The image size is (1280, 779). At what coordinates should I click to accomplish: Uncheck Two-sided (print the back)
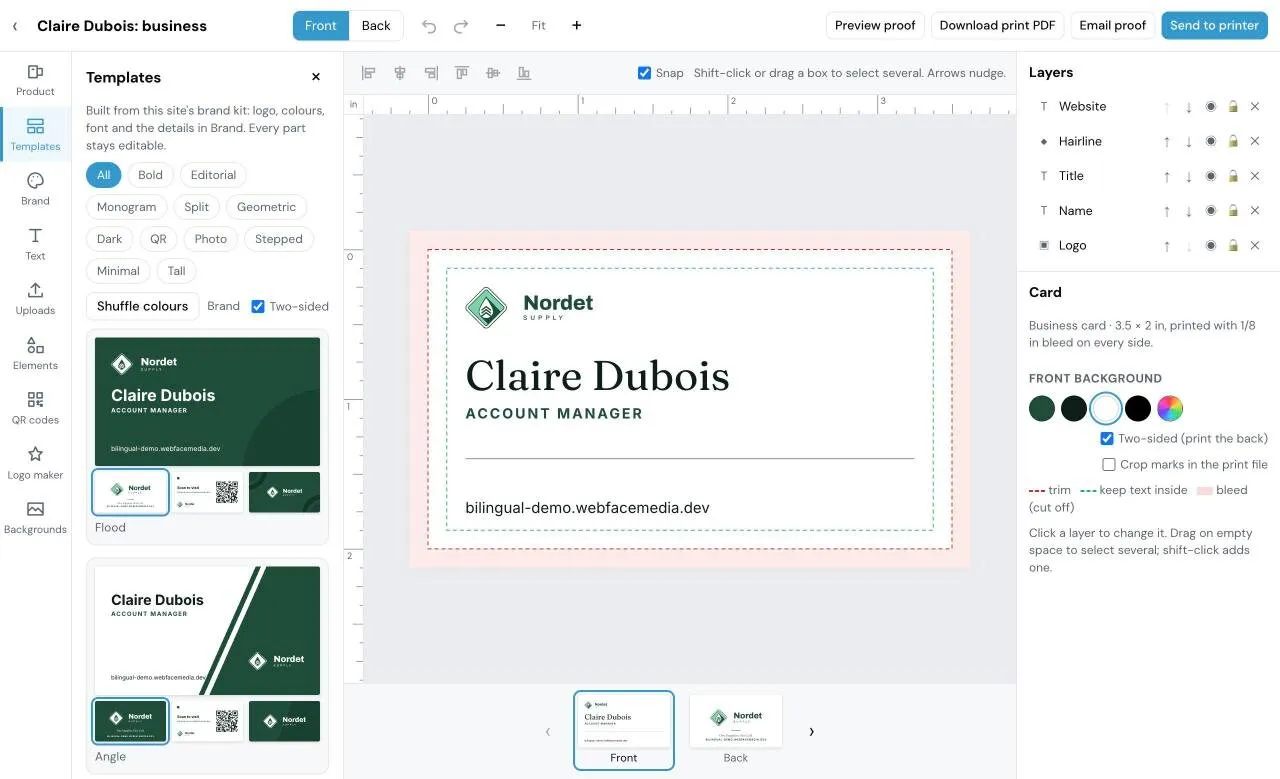(1107, 439)
